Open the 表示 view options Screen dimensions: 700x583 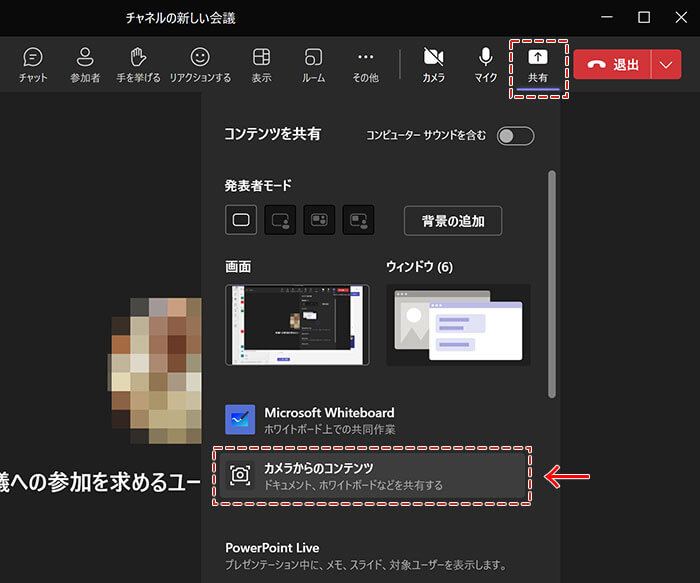pos(261,65)
